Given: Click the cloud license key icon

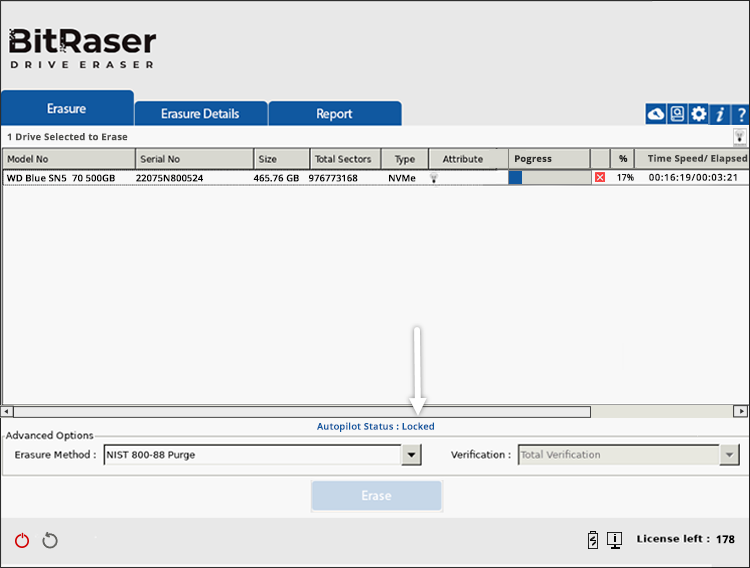Looking at the screenshot, I should pyautogui.click(x=656, y=114).
